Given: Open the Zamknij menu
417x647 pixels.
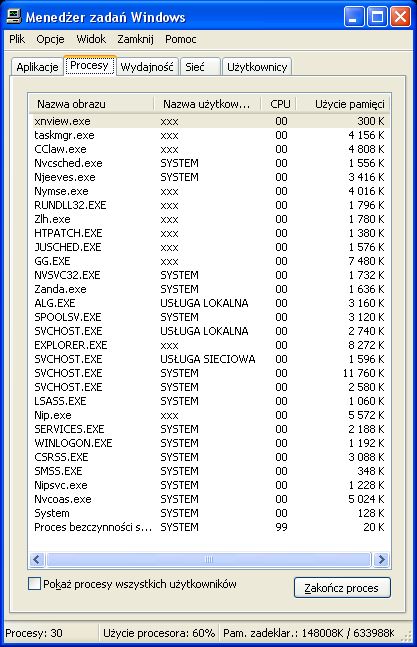Looking at the screenshot, I should point(135,39).
